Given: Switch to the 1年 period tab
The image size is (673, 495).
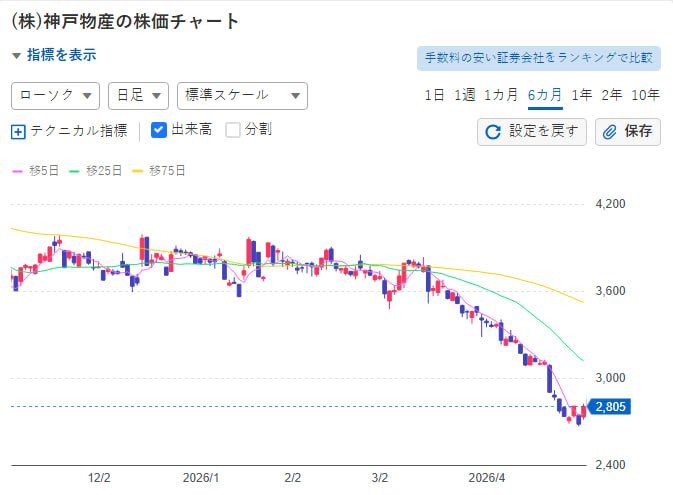Looking at the screenshot, I should [582, 95].
